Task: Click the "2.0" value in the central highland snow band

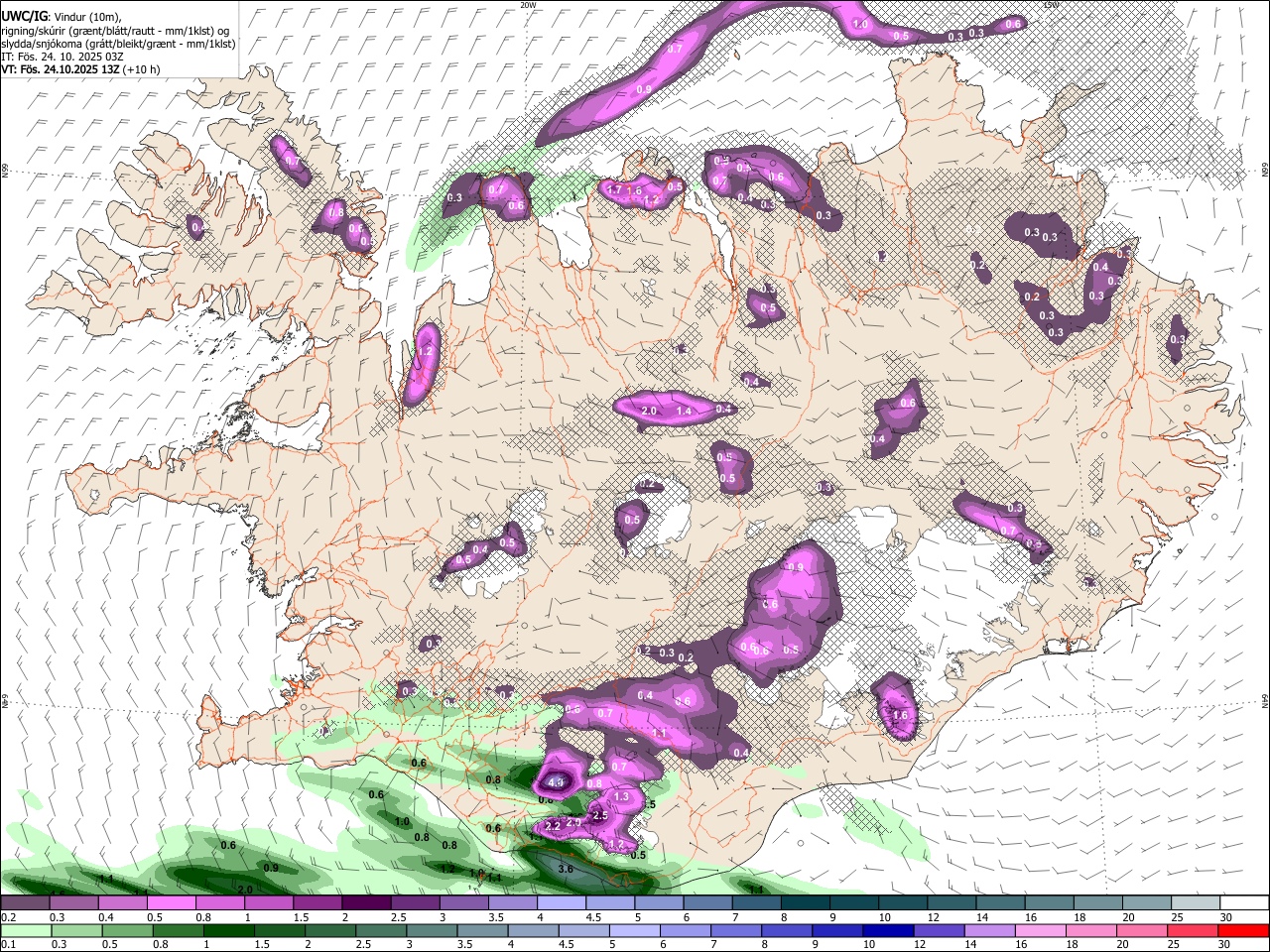Action: [650, 411]
